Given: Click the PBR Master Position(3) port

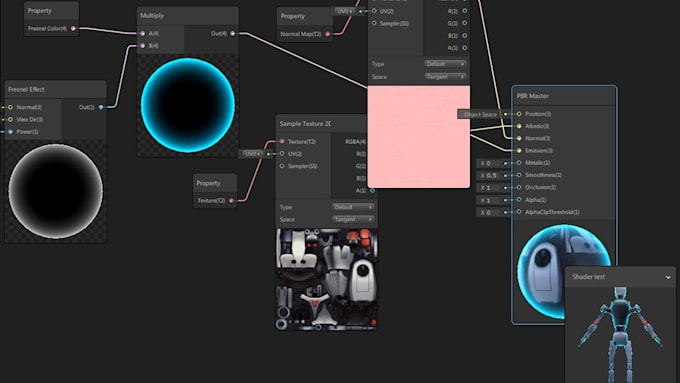Looking at the screenshot, I should [519, 114].
